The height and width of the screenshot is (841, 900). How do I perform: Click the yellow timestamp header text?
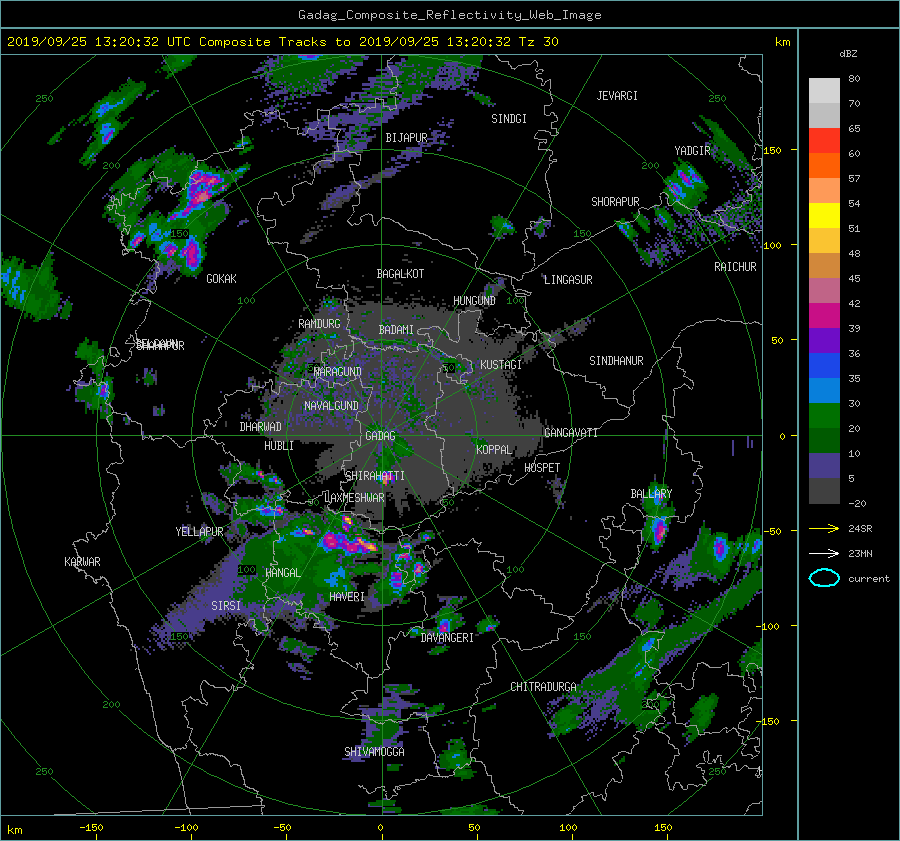tap(282, 41)
